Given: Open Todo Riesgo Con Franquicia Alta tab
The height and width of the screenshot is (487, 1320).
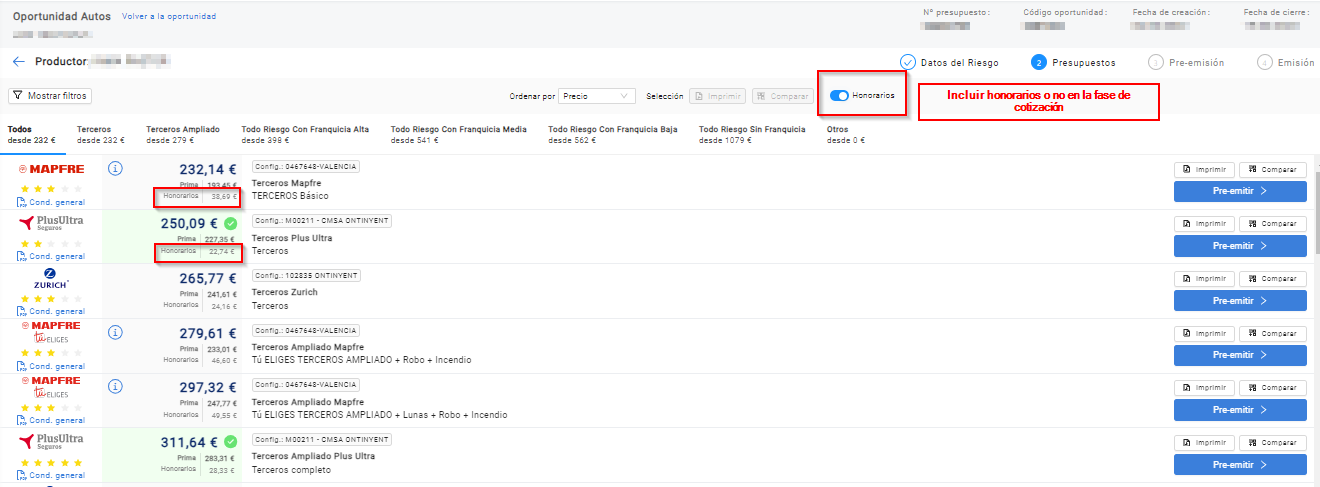Looking at the screenshot, I should (x=305, y=135).
